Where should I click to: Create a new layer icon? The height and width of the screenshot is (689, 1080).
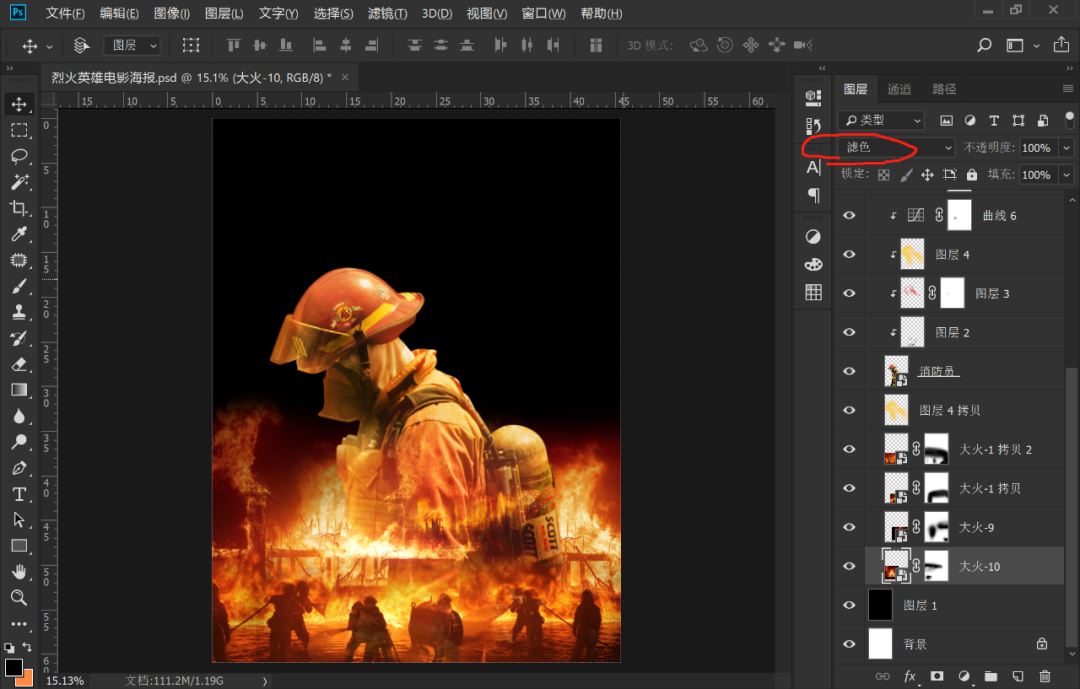(1018, 676)
